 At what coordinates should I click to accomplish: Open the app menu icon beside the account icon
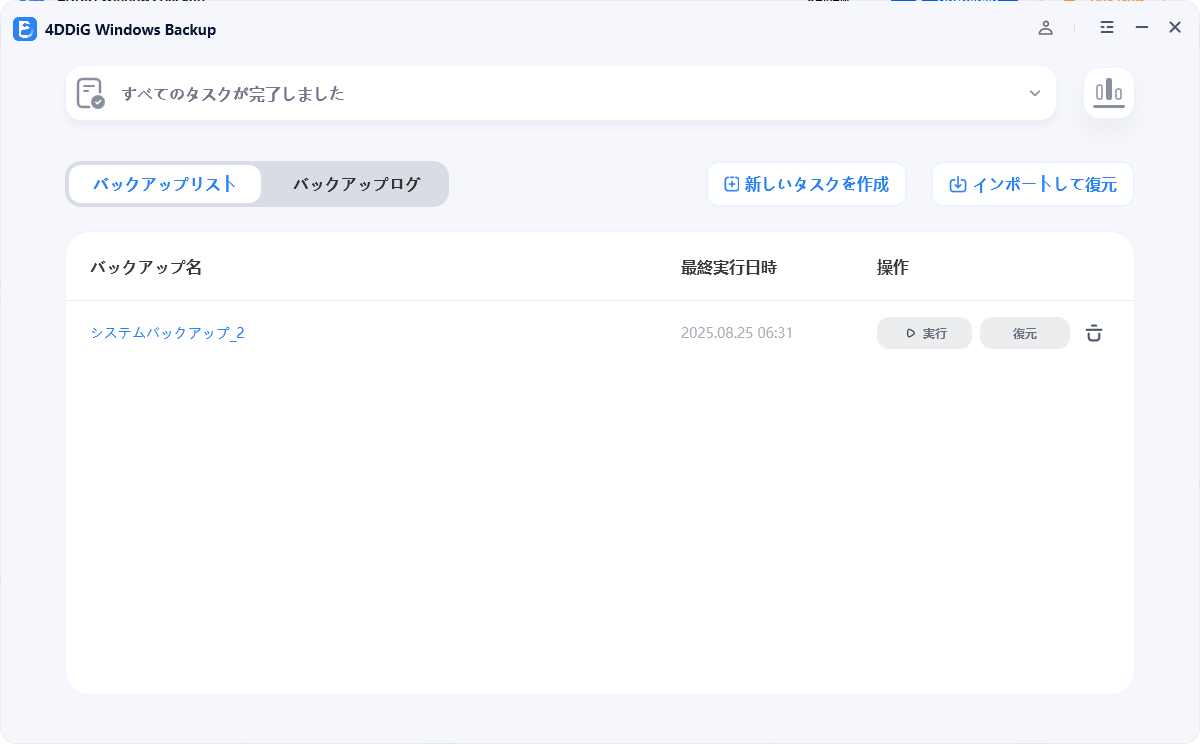(1106, 28)
